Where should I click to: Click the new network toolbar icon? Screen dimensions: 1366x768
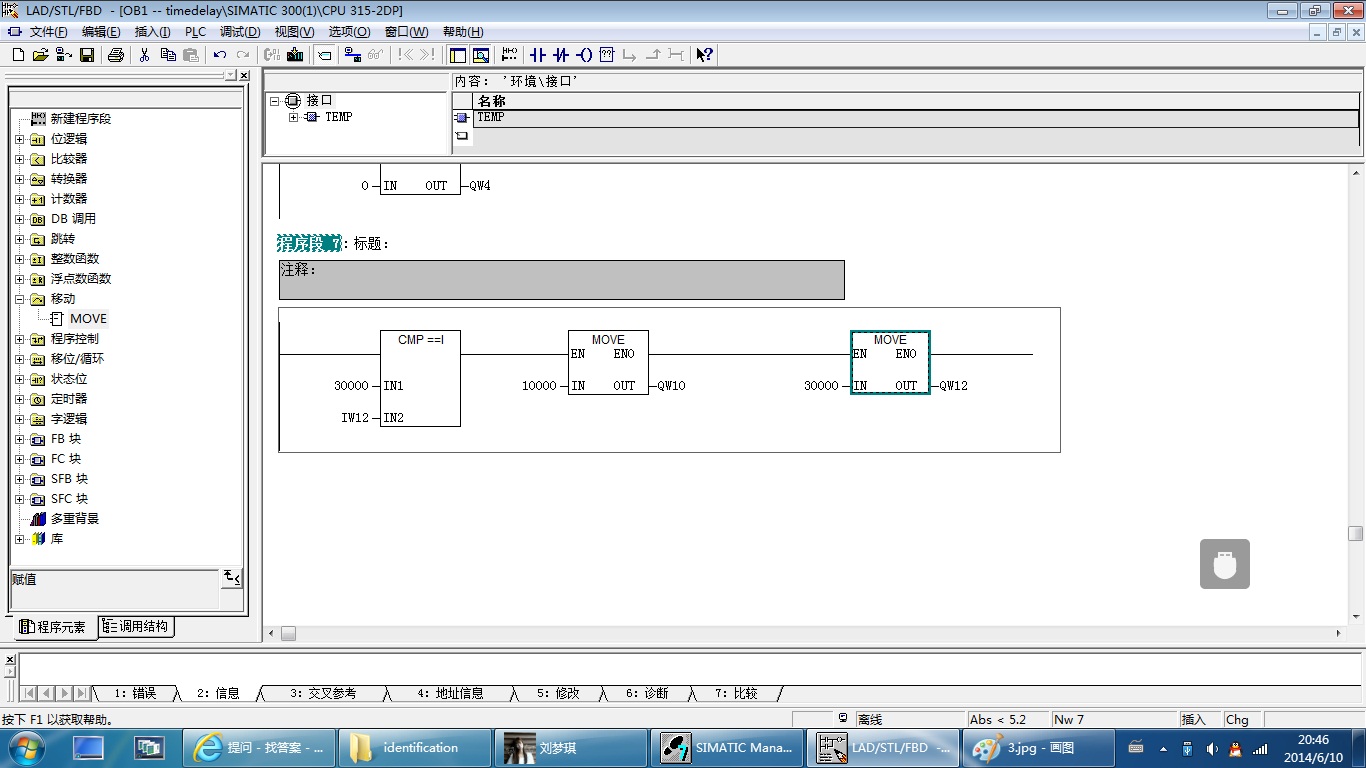tap(510, 55)
